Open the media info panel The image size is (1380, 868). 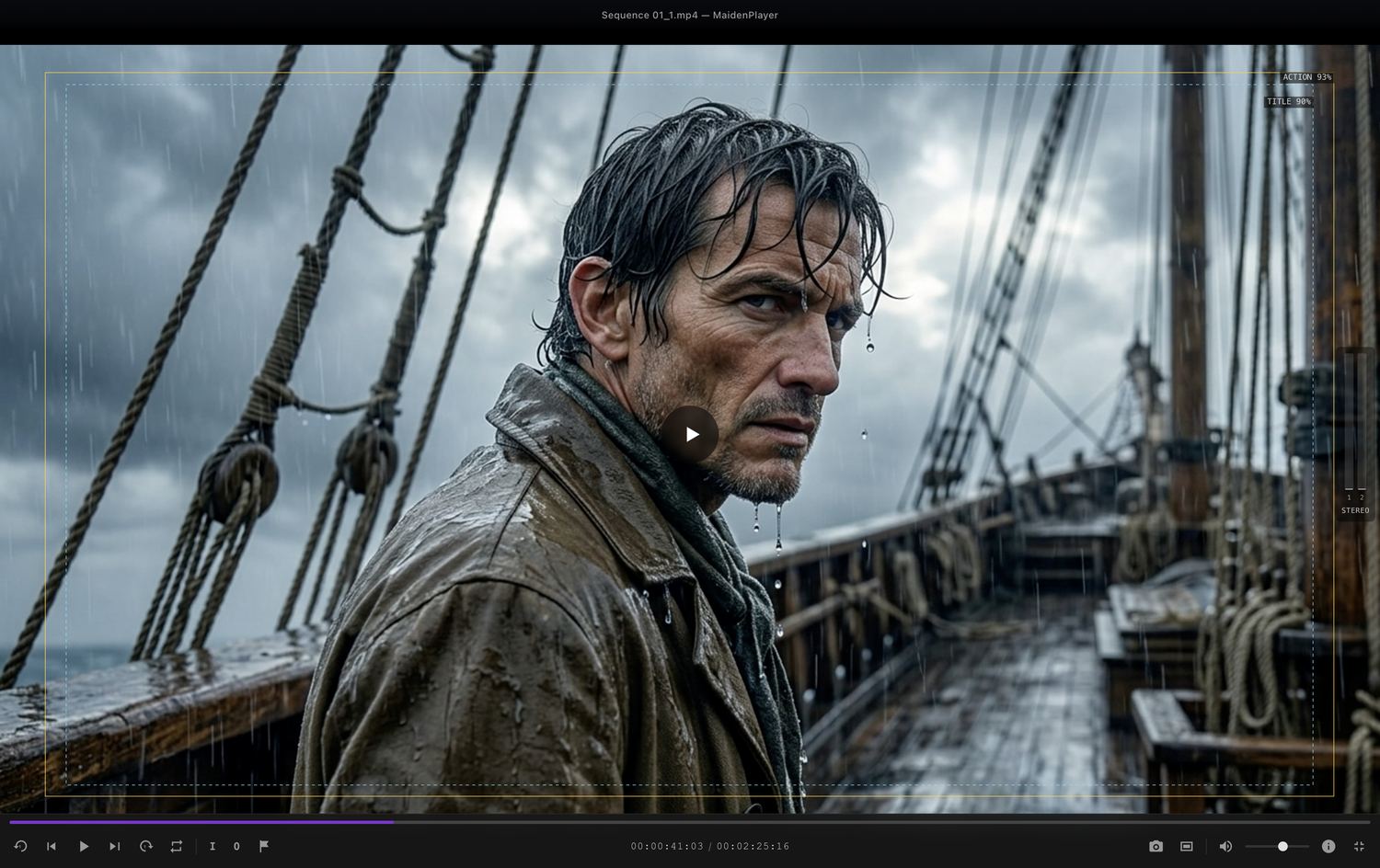coord(1328,846)
